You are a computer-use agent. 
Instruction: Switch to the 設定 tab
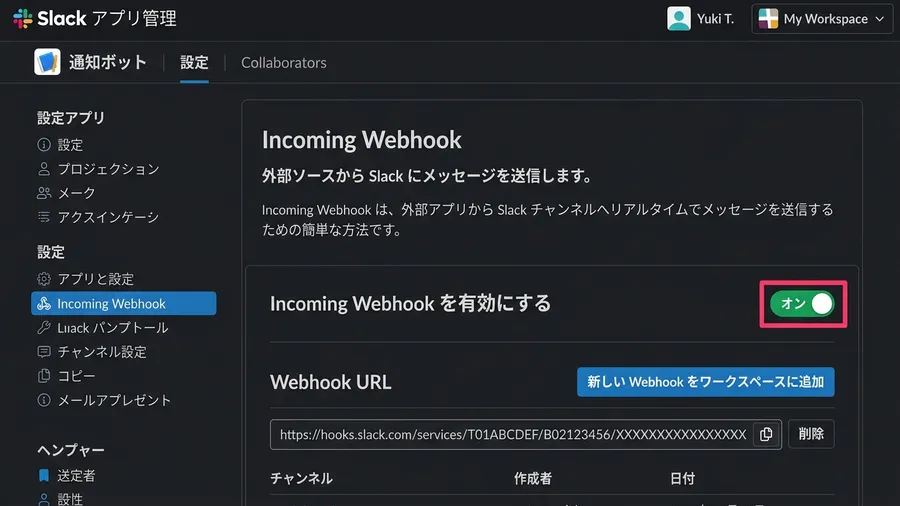click(x=194, y=63)
